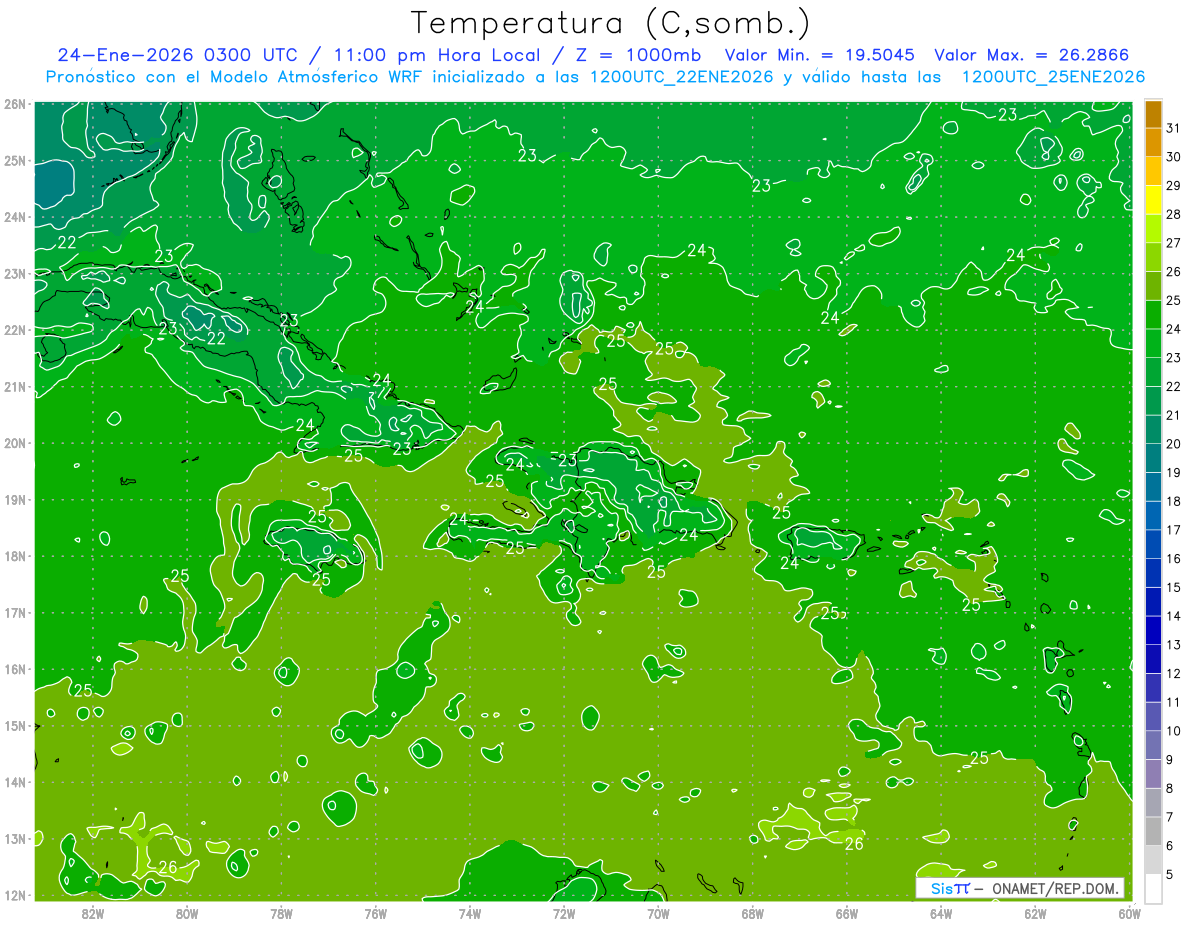Screen dimensions: 1200x927
Task: Click the 19N latitude axis label
Action: tap(15, 500)
